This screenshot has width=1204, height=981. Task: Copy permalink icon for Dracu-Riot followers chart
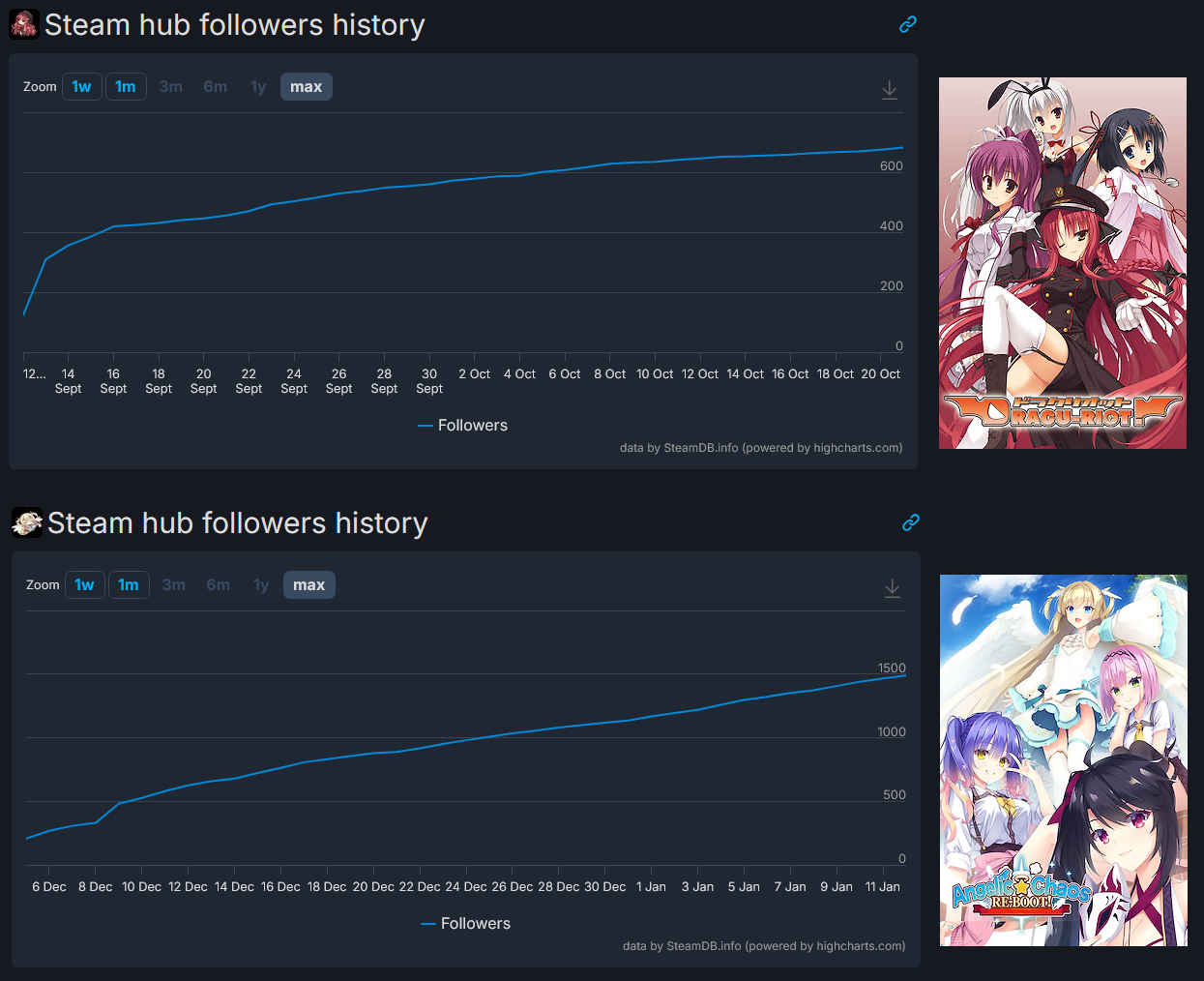[907, 24]
